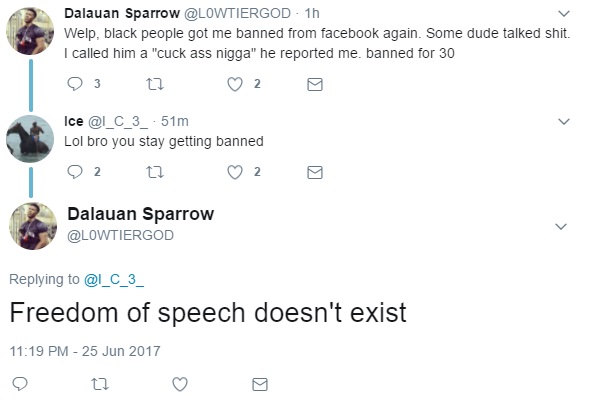Send first tweet via direct message envelope
This screenshot has height=414, width=605.
click(315, 84)
